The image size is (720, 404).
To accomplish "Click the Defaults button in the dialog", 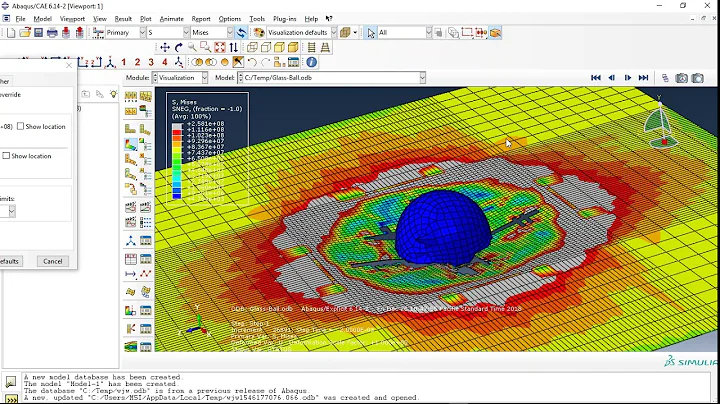I will pyautogui.click(x=9, y=261).
